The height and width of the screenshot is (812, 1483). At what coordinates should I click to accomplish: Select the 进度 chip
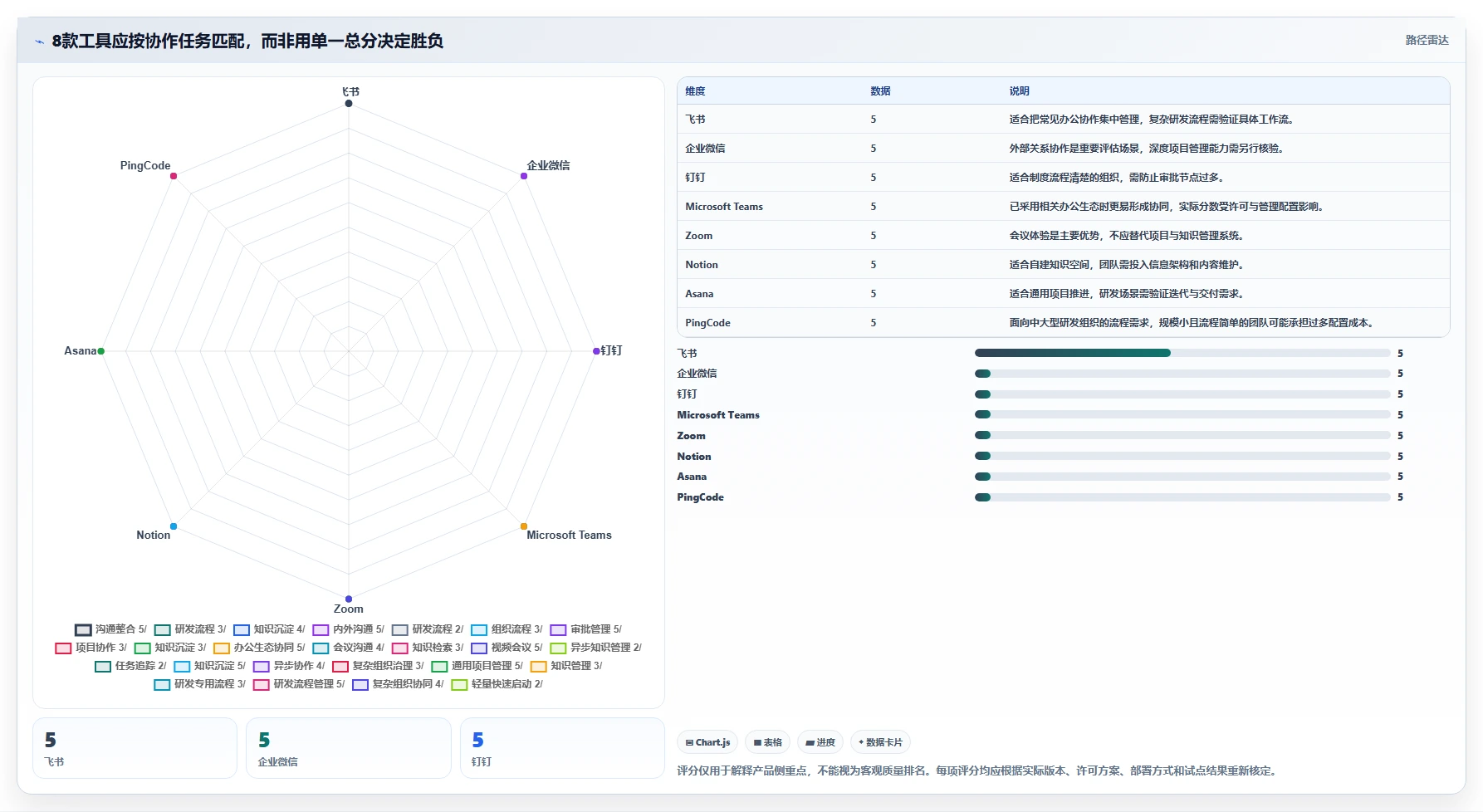[x=820, y=742]
